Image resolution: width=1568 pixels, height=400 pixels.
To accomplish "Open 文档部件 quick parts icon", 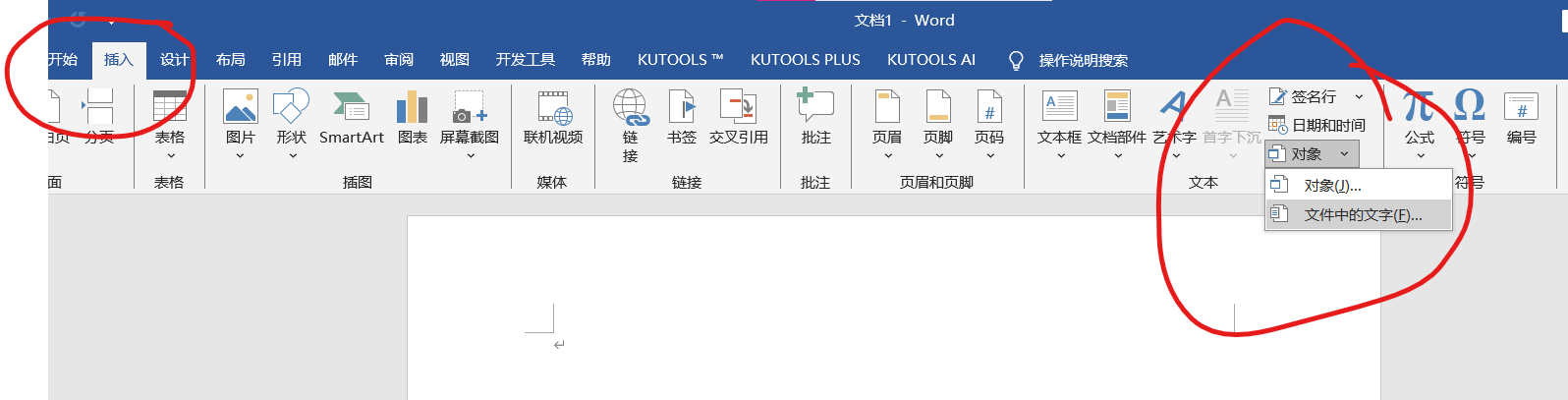I will coord(1117,106).
